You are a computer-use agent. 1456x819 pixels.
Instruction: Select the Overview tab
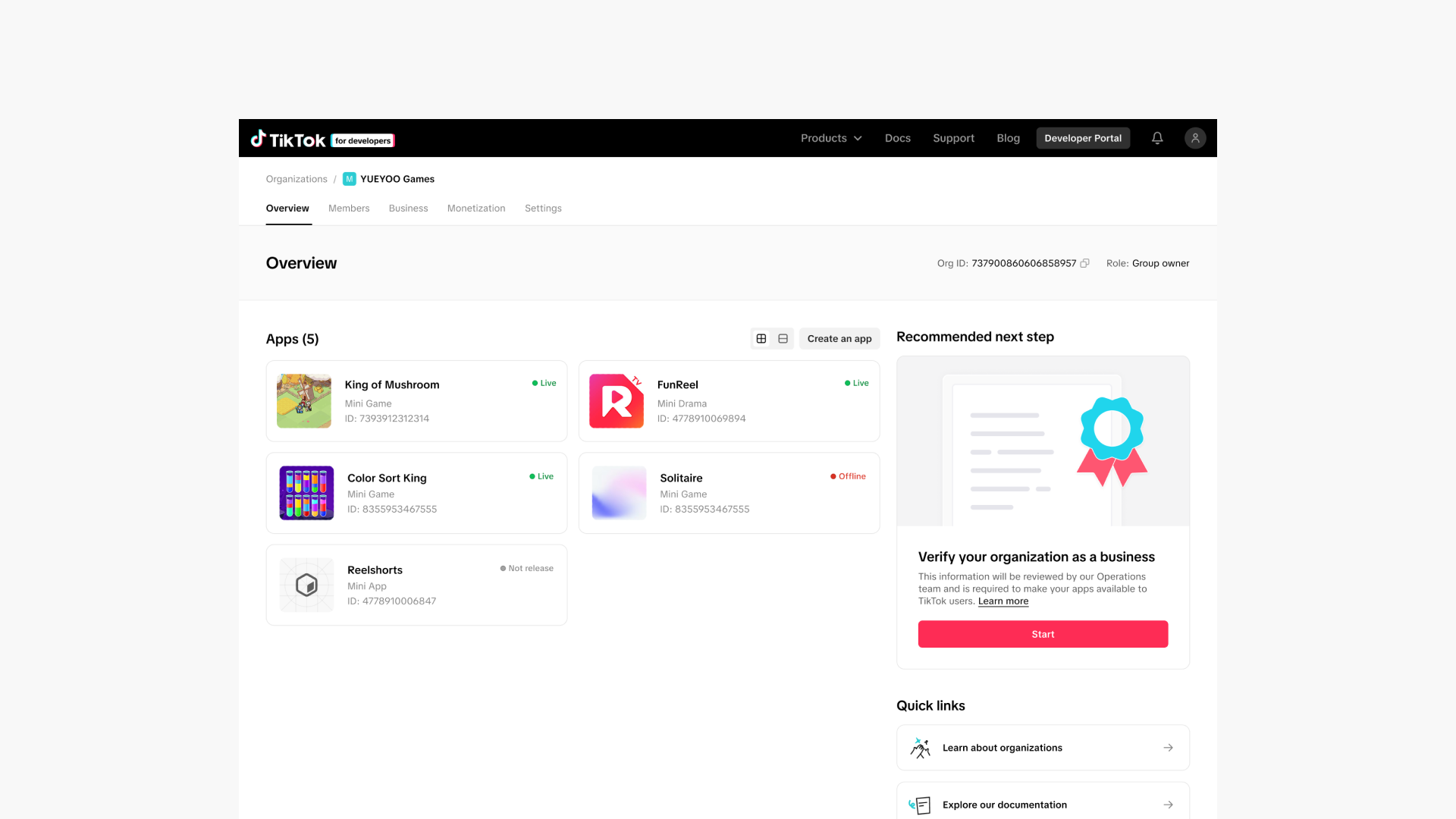(287, 209)
